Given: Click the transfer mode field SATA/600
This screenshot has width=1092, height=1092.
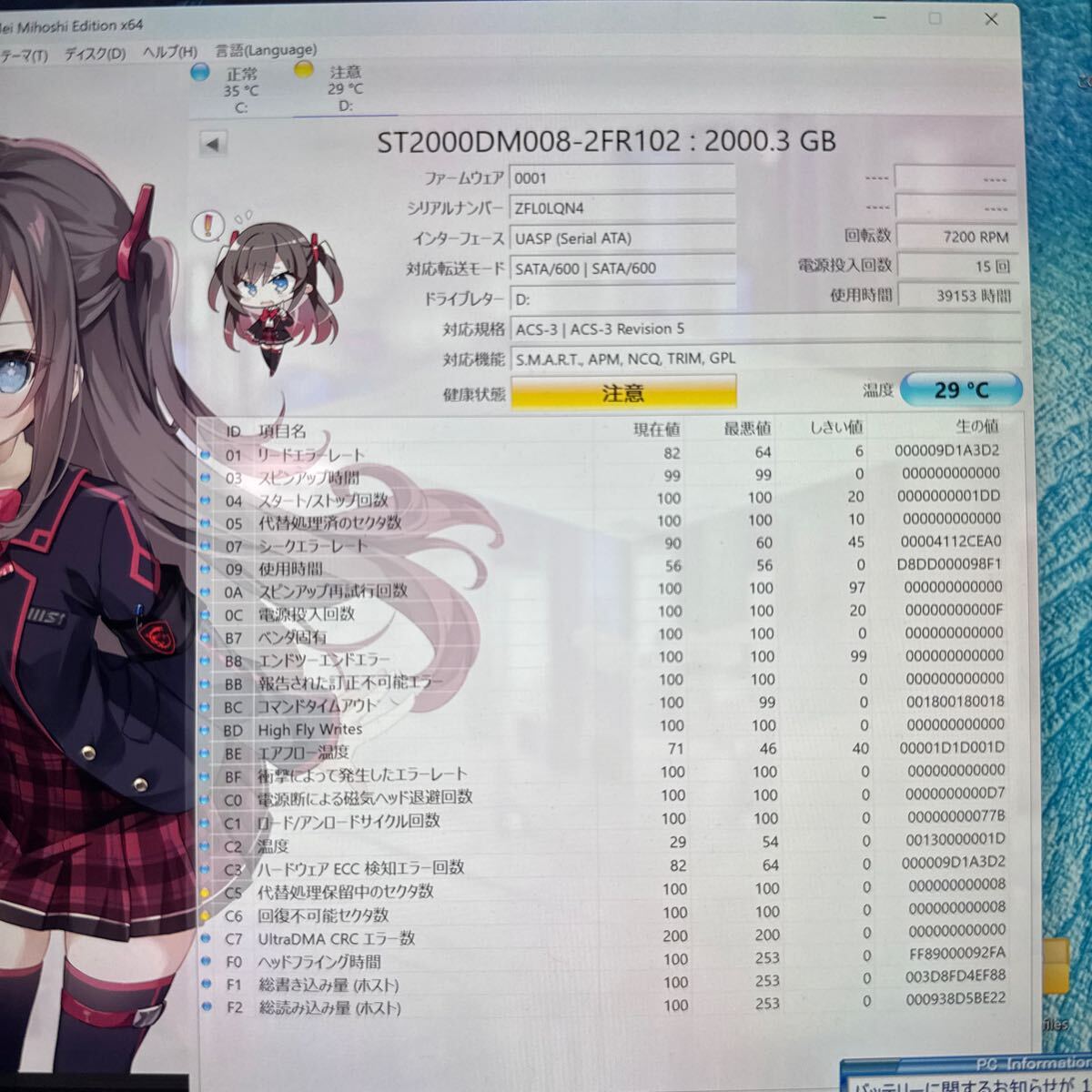Looking at the screenshot, I should point(622,268).
